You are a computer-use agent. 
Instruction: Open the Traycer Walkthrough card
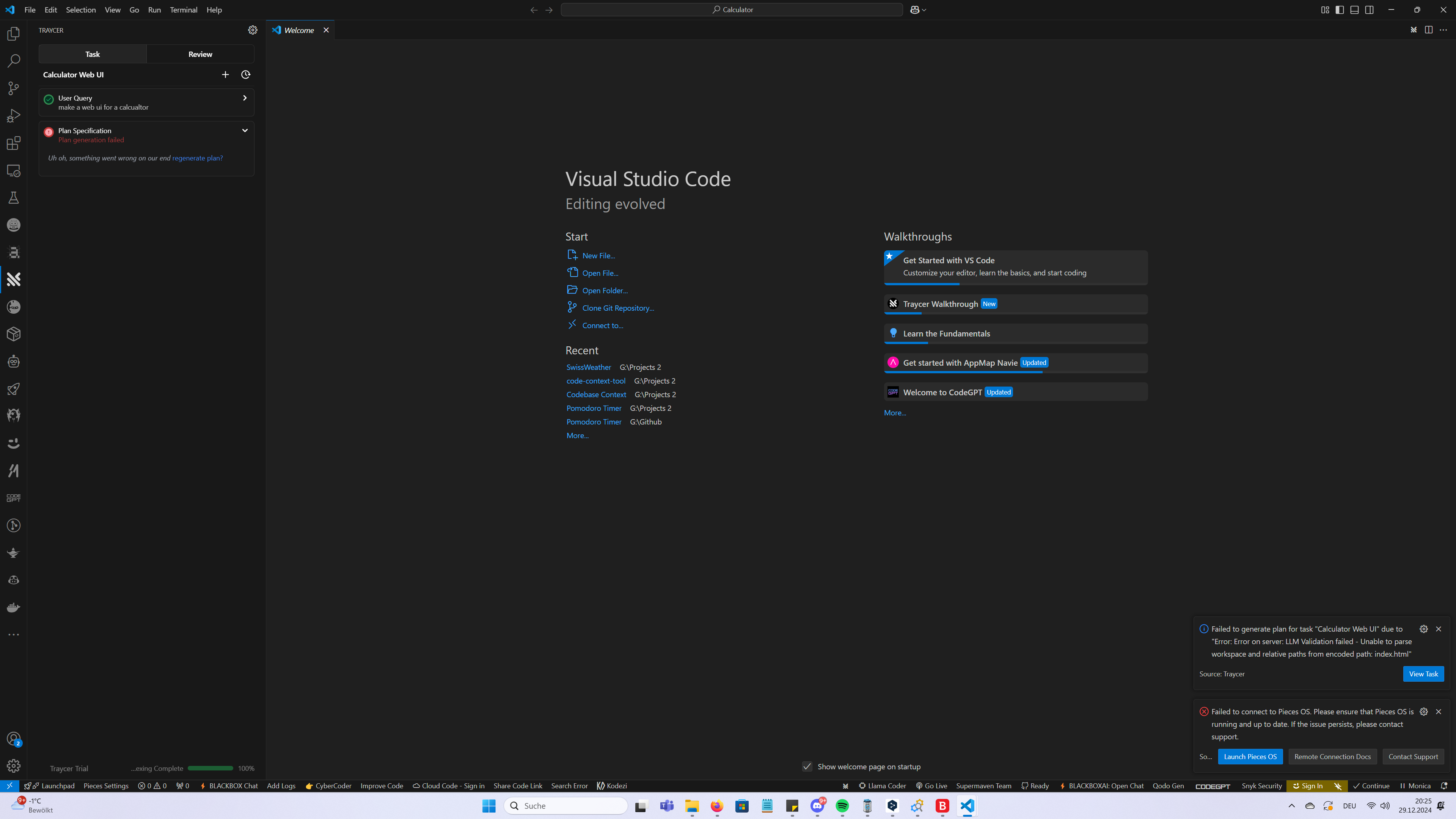point(1016,304)
